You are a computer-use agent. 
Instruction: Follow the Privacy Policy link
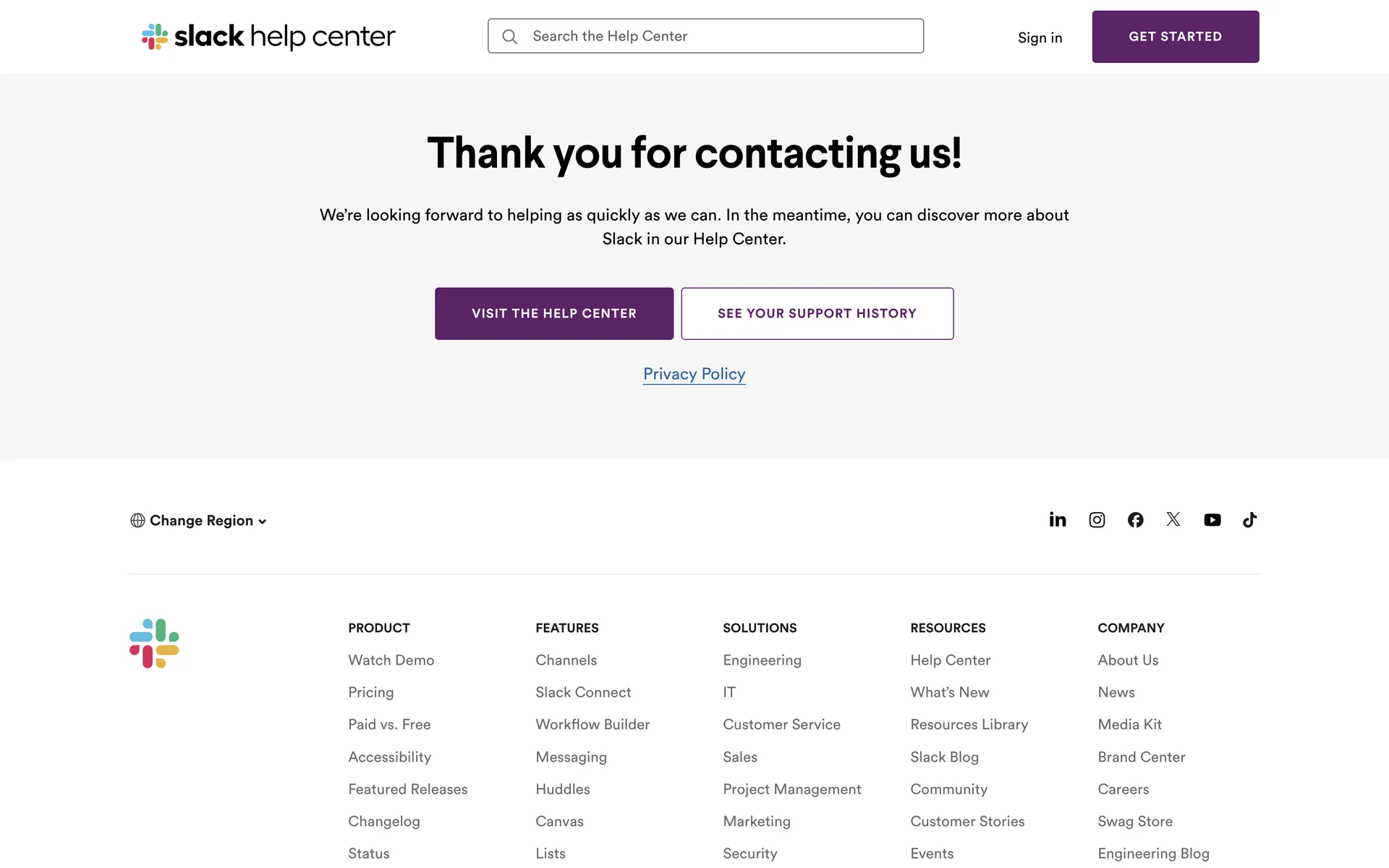point(694,374)
